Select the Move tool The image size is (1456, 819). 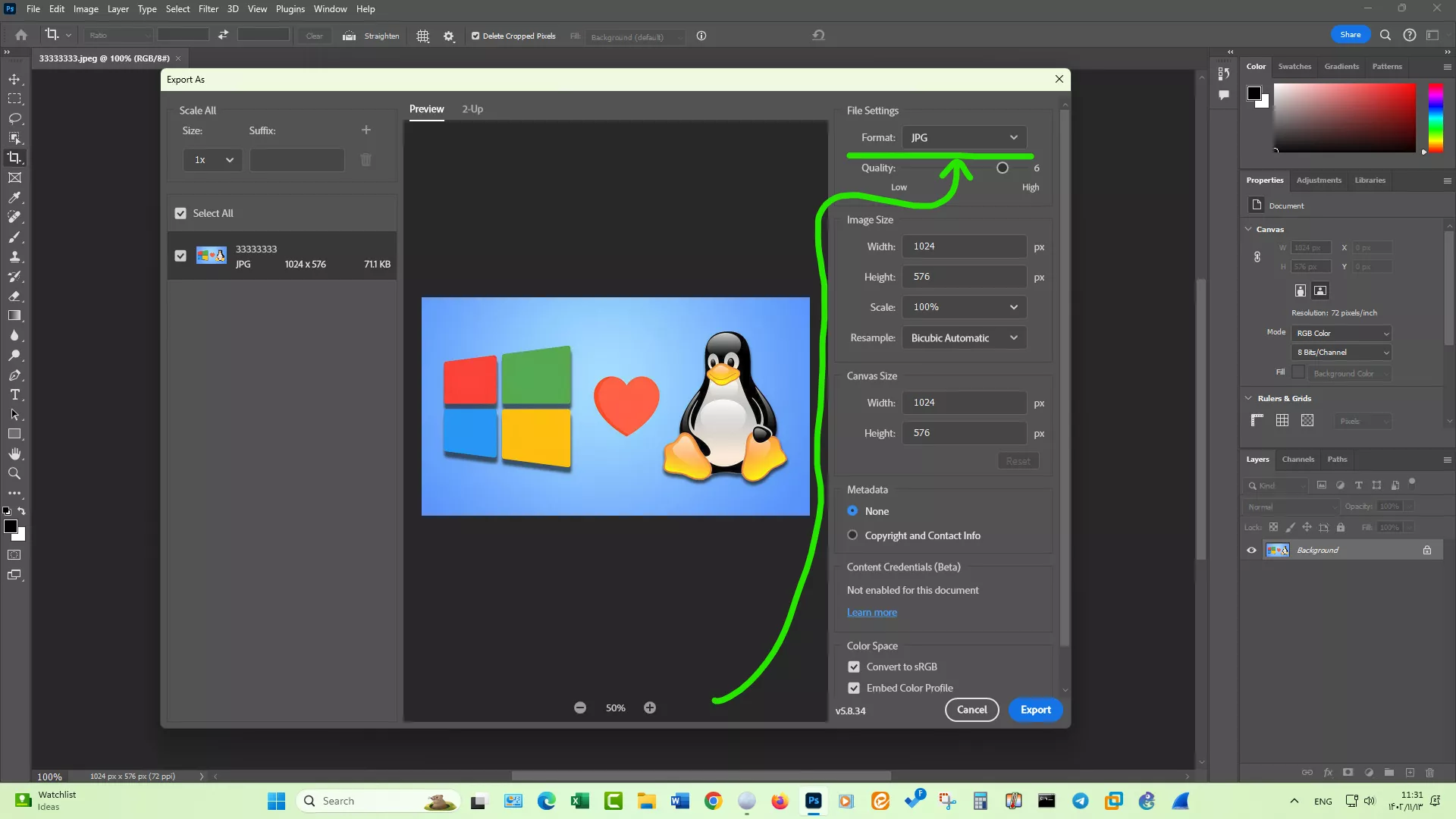(x=14, y=80)
